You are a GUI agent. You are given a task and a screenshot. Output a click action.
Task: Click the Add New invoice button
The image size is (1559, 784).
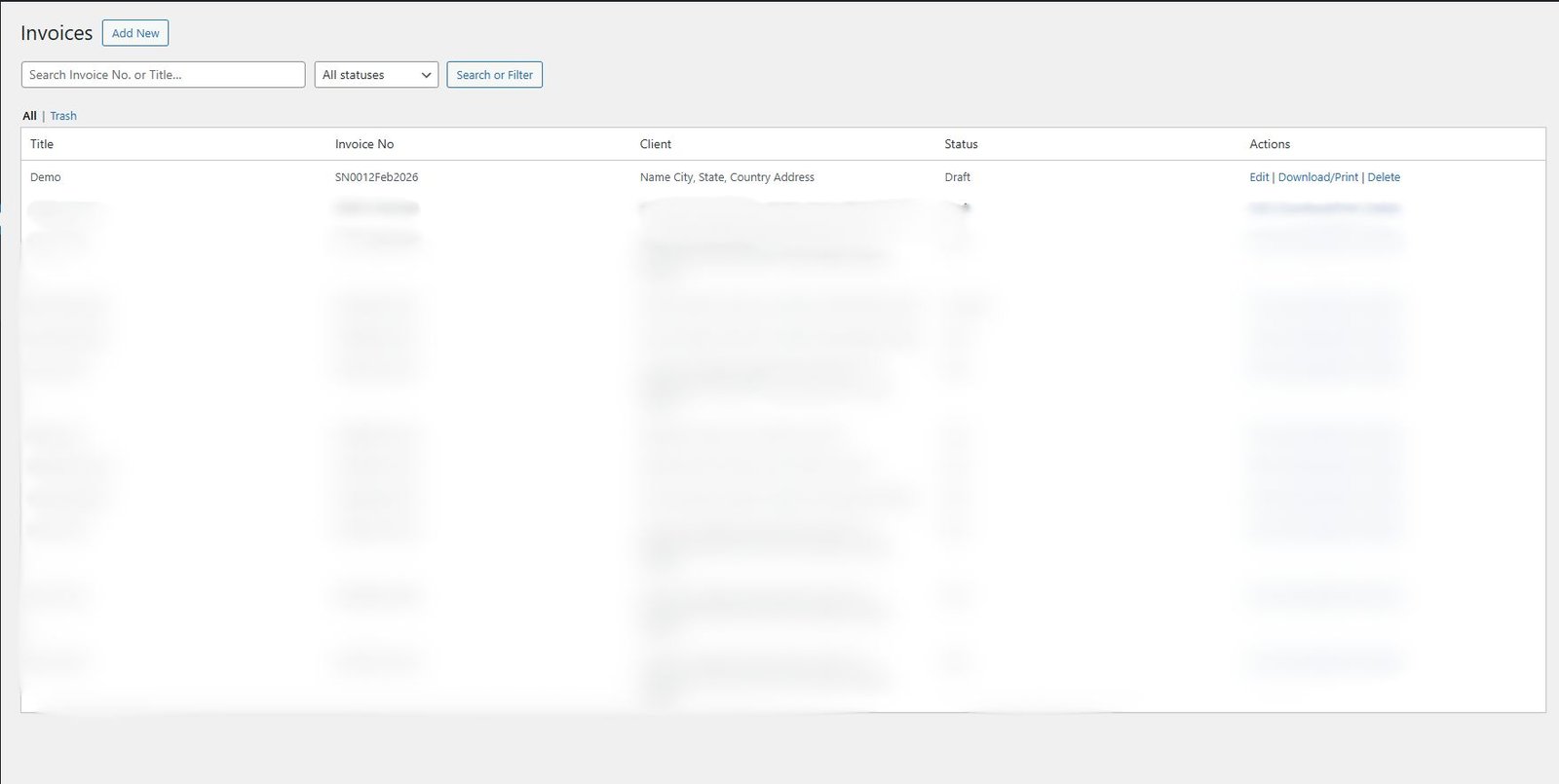135,33
